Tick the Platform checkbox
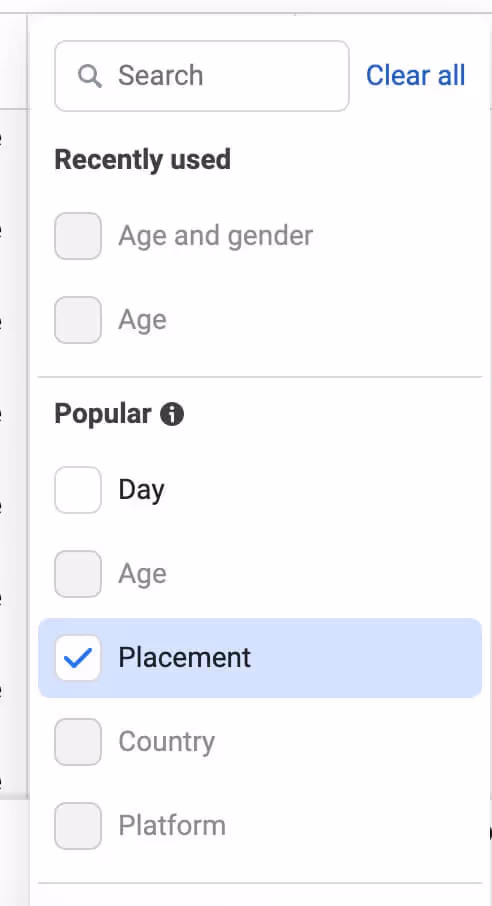This screenshot has width=492, height=906. (78, 826)
